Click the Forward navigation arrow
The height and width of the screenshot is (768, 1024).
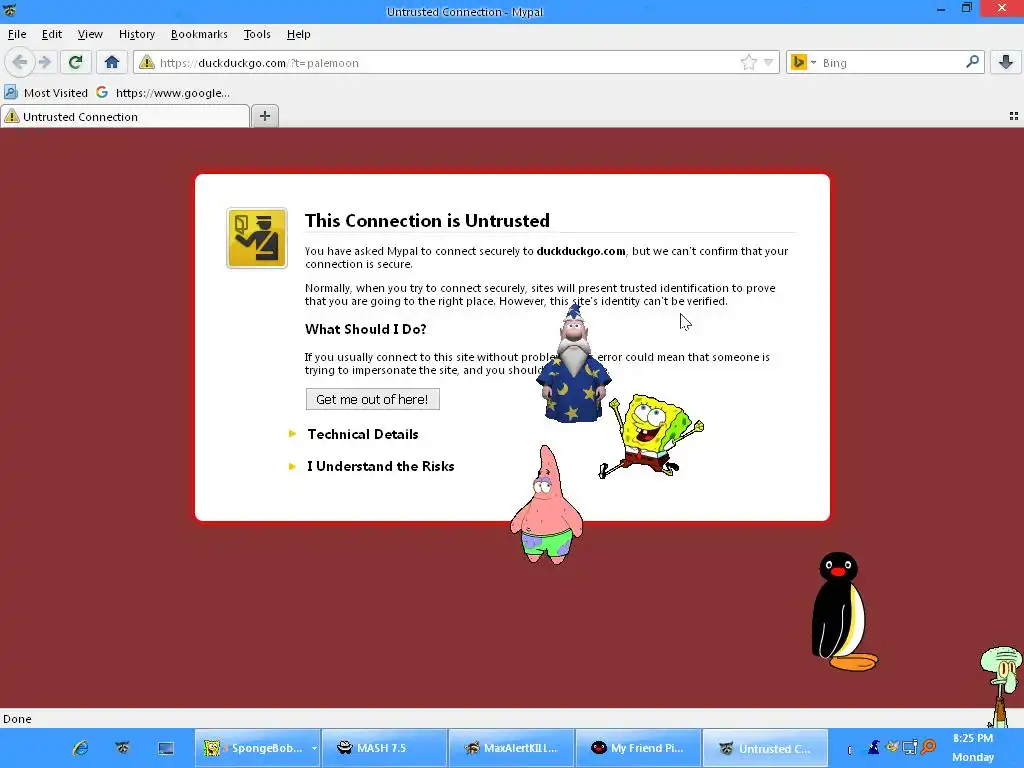pos(45,63)
